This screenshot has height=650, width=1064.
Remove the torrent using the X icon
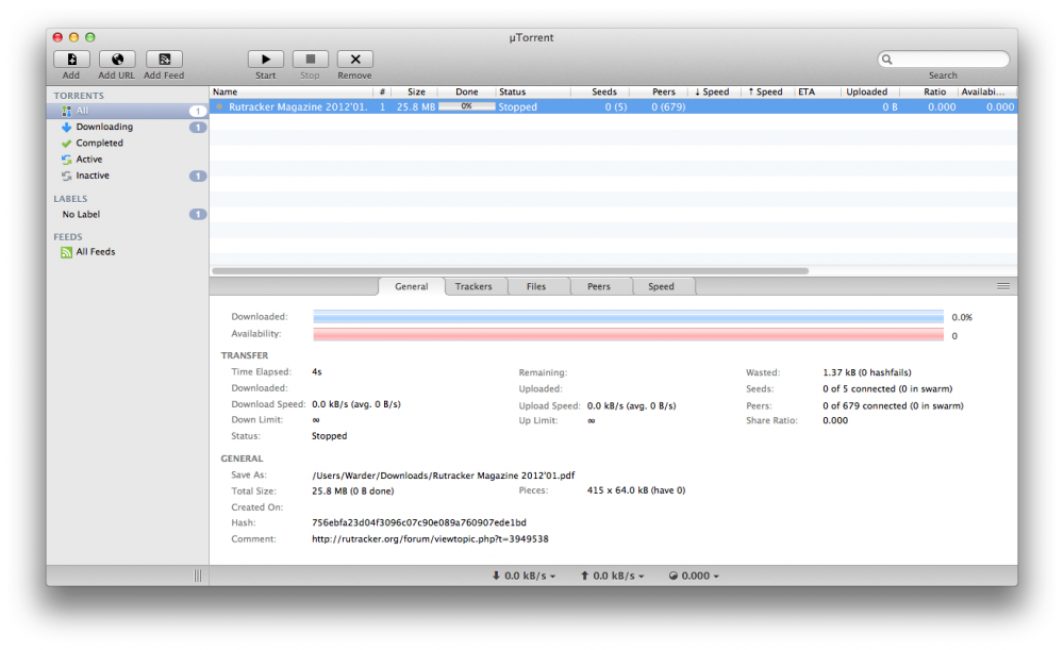click(x=355, y=60)
